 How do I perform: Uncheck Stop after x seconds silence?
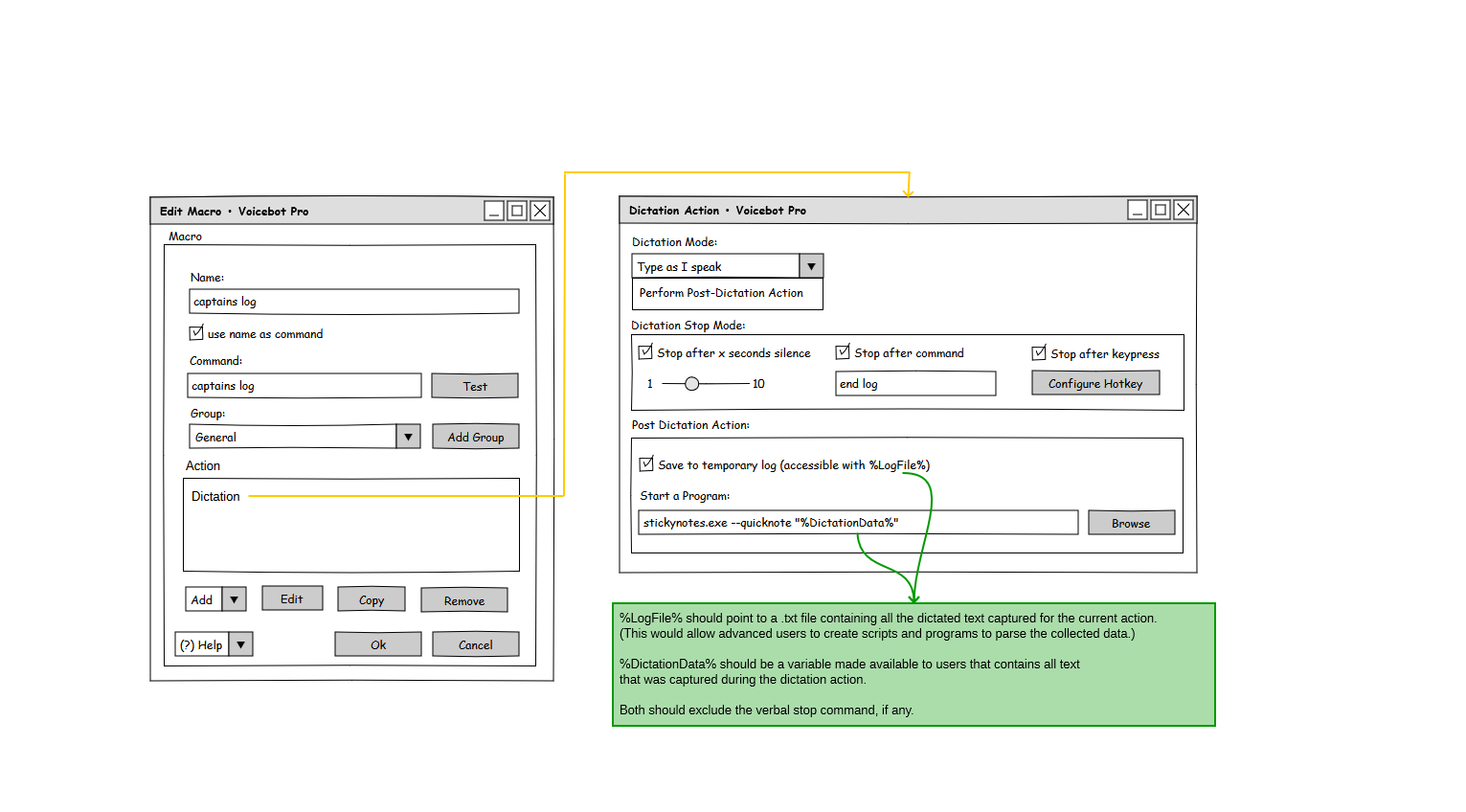tap(646, 352)
